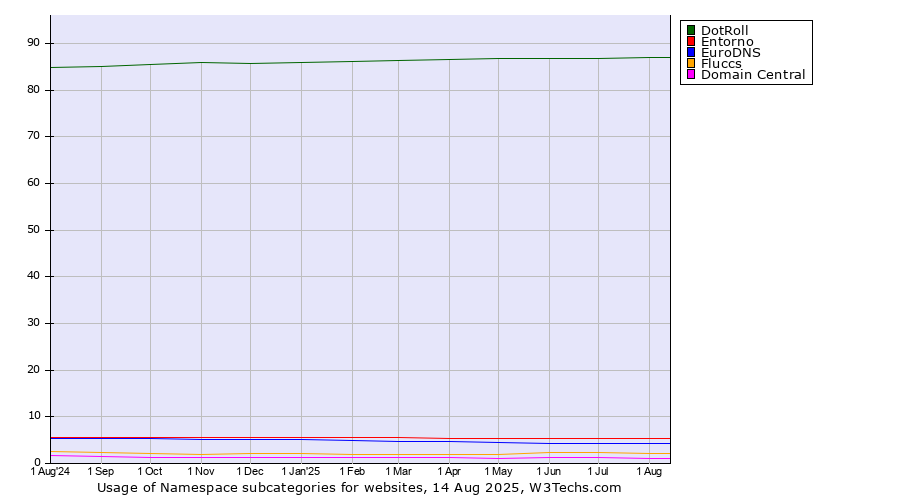
Task: Click the magenta Domain Central legend swatch
Action: click(691, 74)
